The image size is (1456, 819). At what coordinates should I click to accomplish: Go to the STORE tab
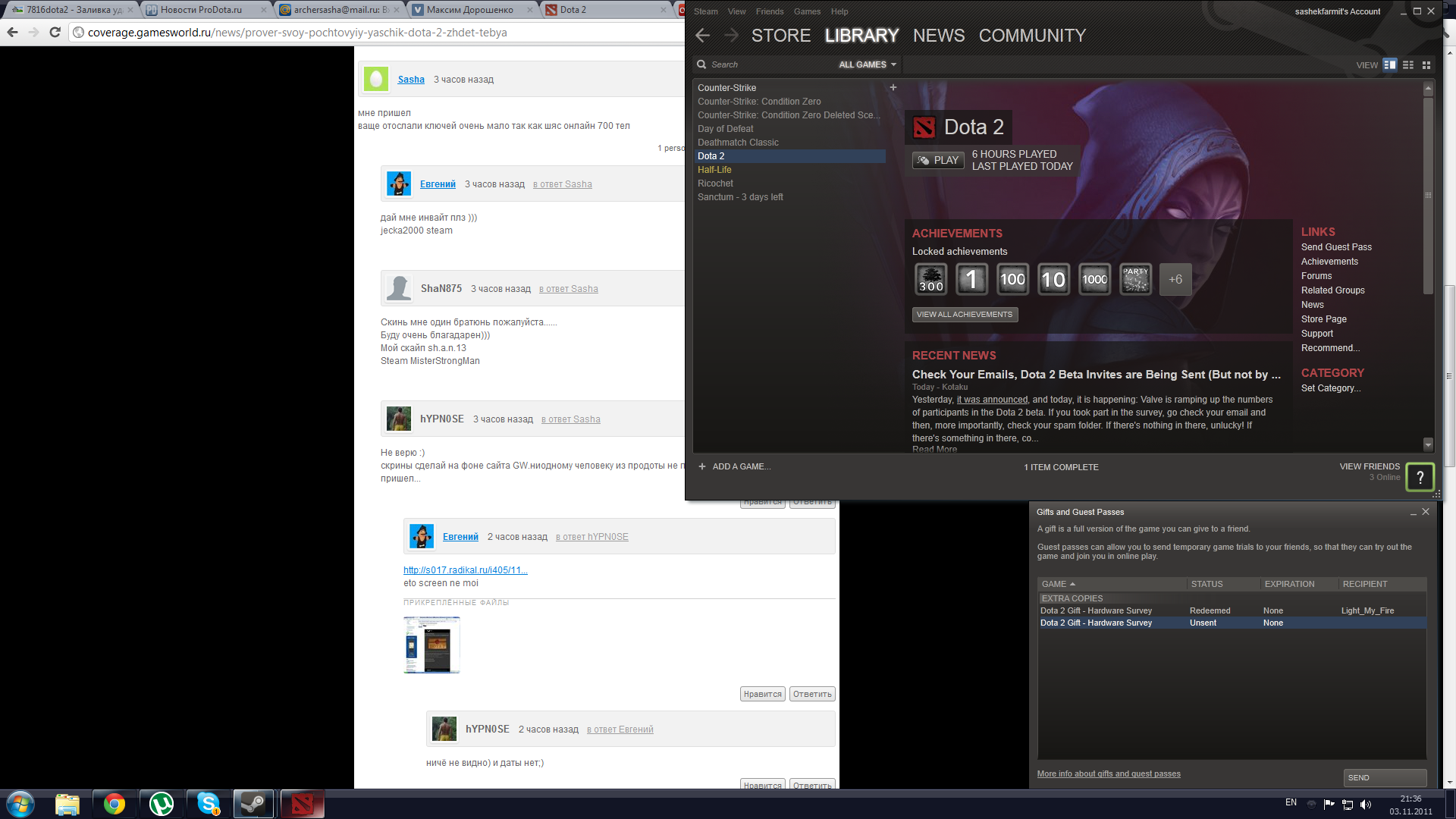[781, 36]
